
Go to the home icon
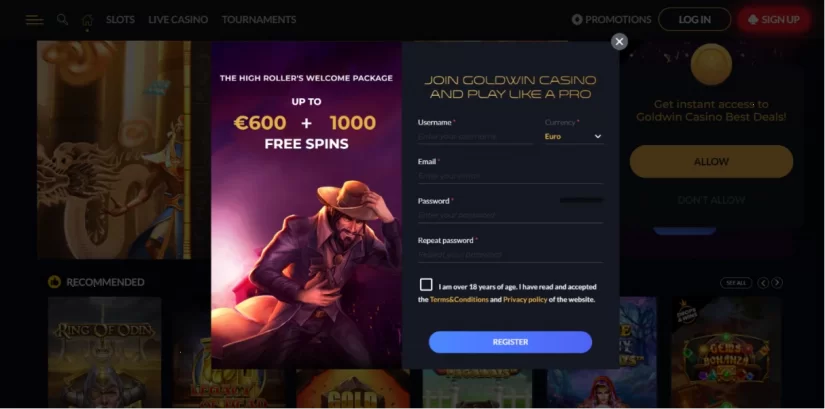pyautogui.click(x=87, y=20)
